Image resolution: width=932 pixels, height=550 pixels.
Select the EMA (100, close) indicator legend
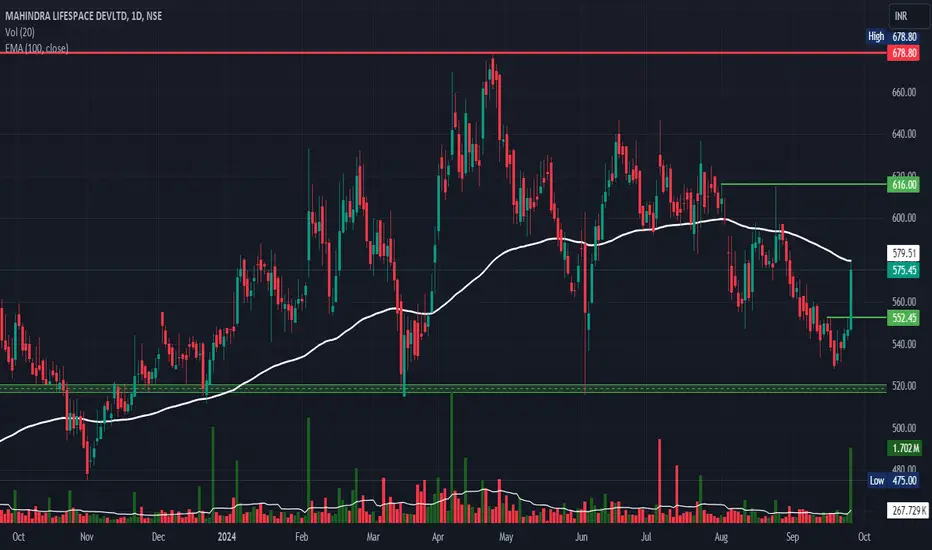37,48
